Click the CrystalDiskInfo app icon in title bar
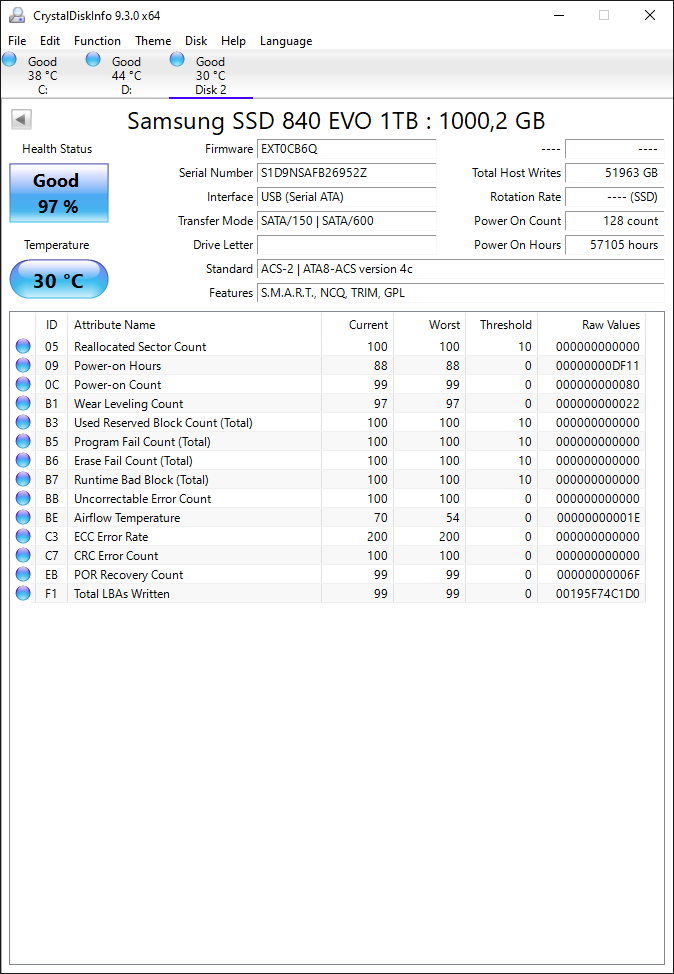 click(17, 15)
